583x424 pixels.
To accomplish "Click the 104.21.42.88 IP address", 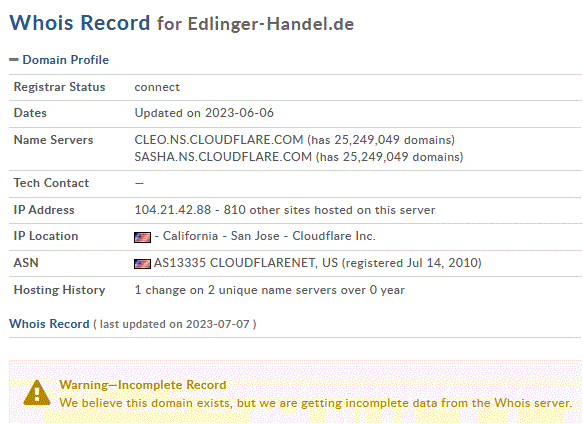I will click(x=173, y=210).
